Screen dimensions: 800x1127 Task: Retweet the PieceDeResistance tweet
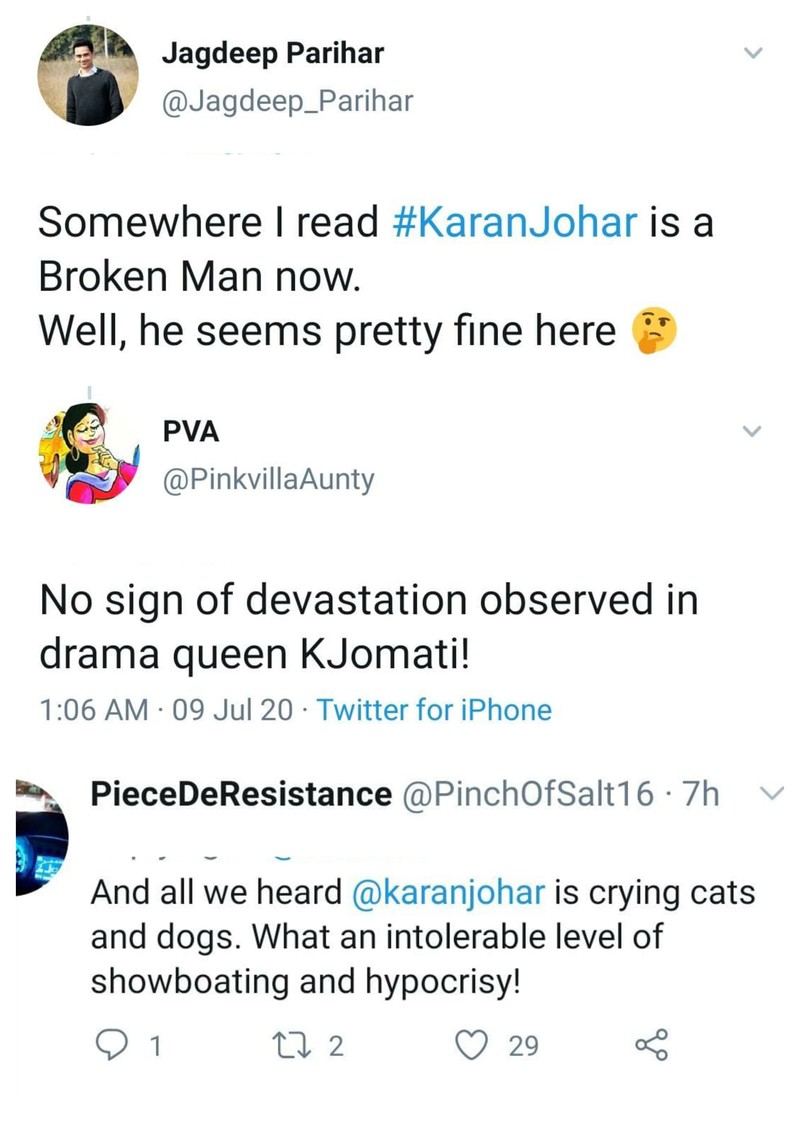coord(297,1046)
